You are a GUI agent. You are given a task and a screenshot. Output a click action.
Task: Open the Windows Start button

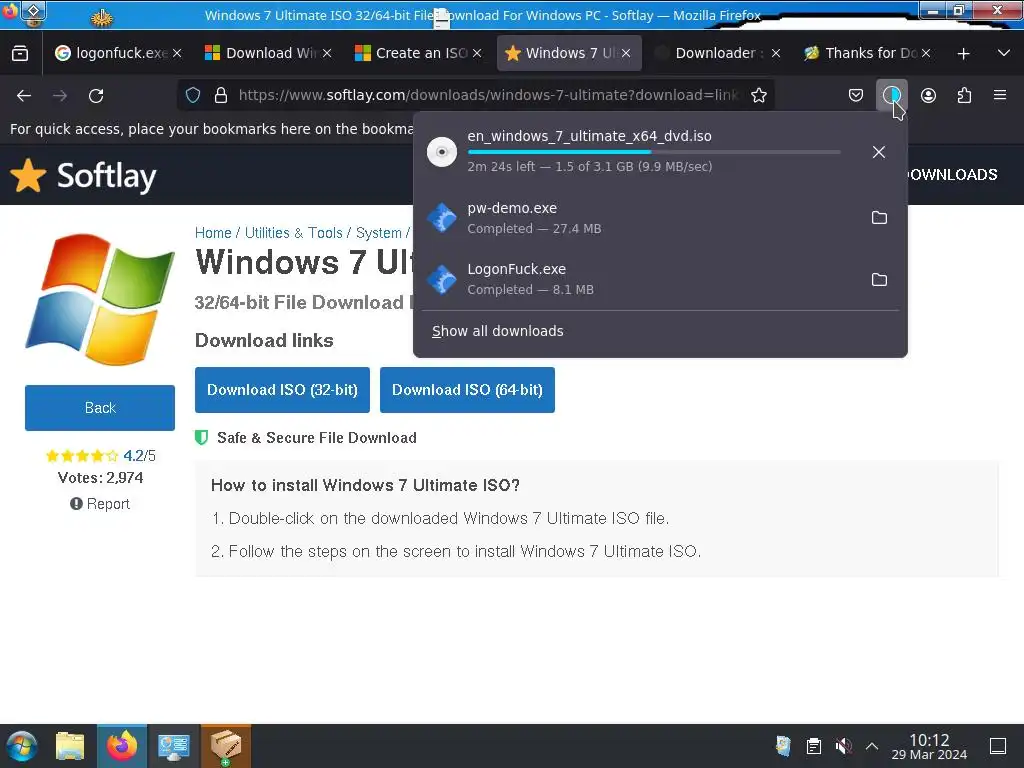(22, 746)
